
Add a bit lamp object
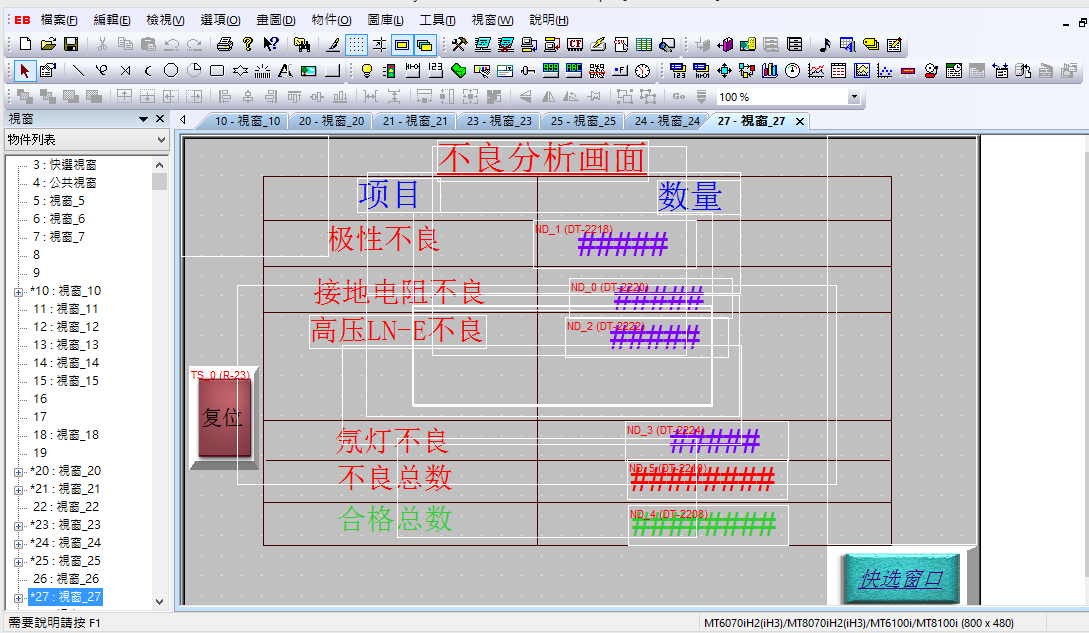pyautogui.click(x=367, y=70)
